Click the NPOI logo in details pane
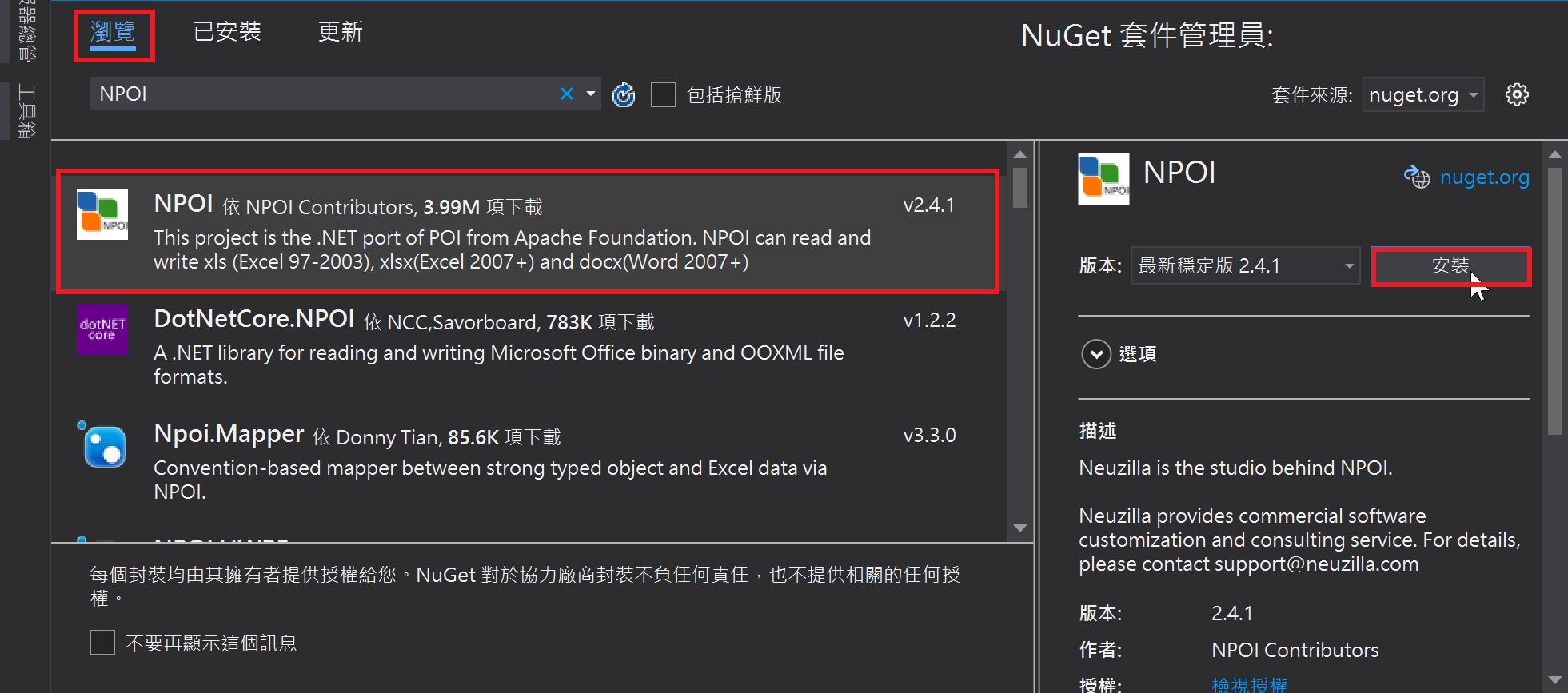This screenshot has width=1568, height=693. 1103,179
